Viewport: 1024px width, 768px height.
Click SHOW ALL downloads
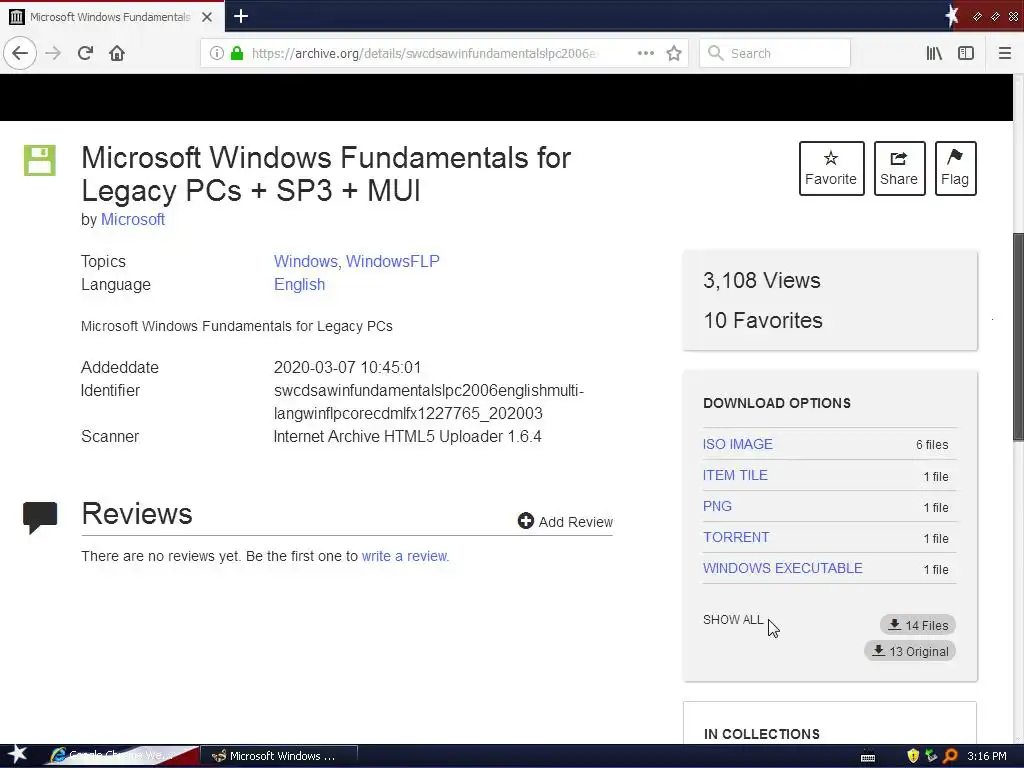tap(733, 619)
